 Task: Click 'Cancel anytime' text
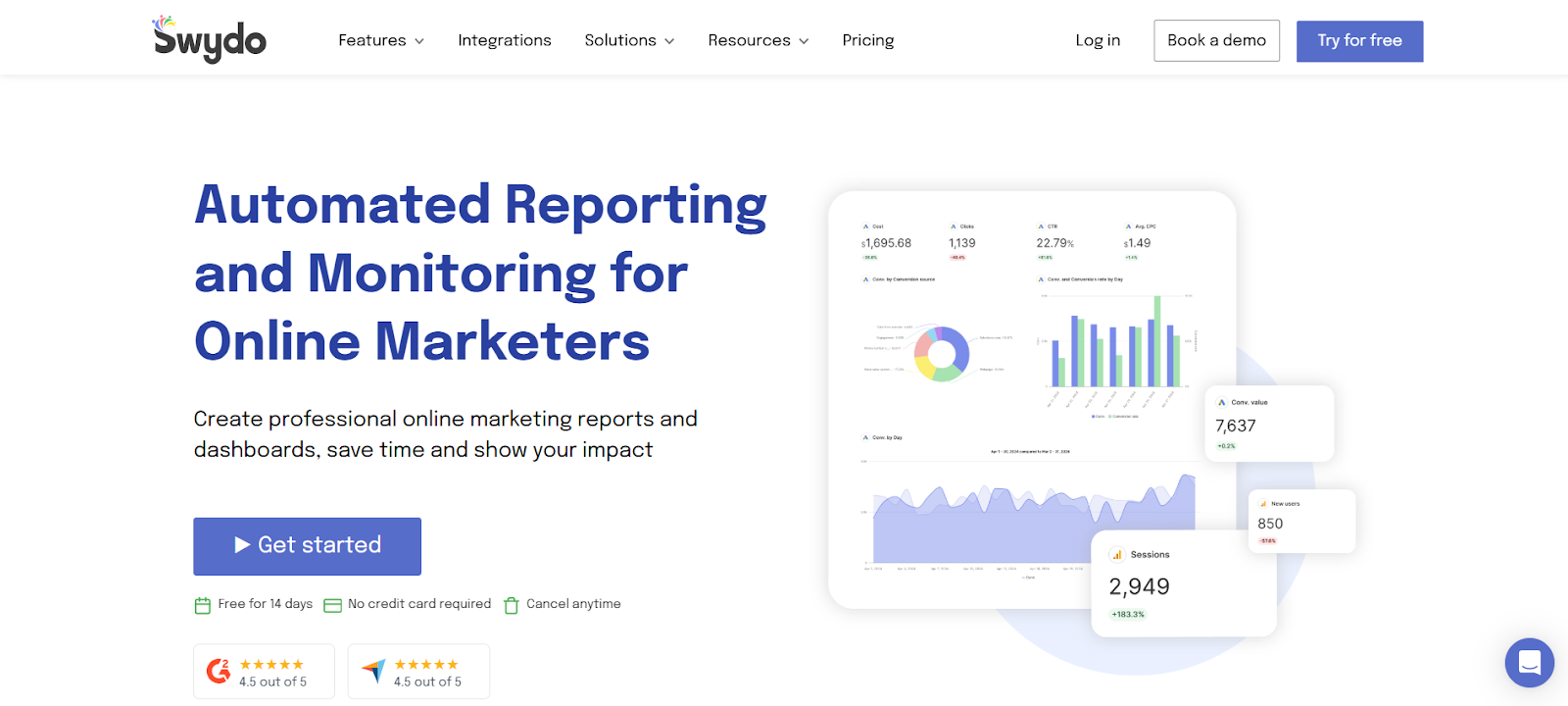[573, 604]
